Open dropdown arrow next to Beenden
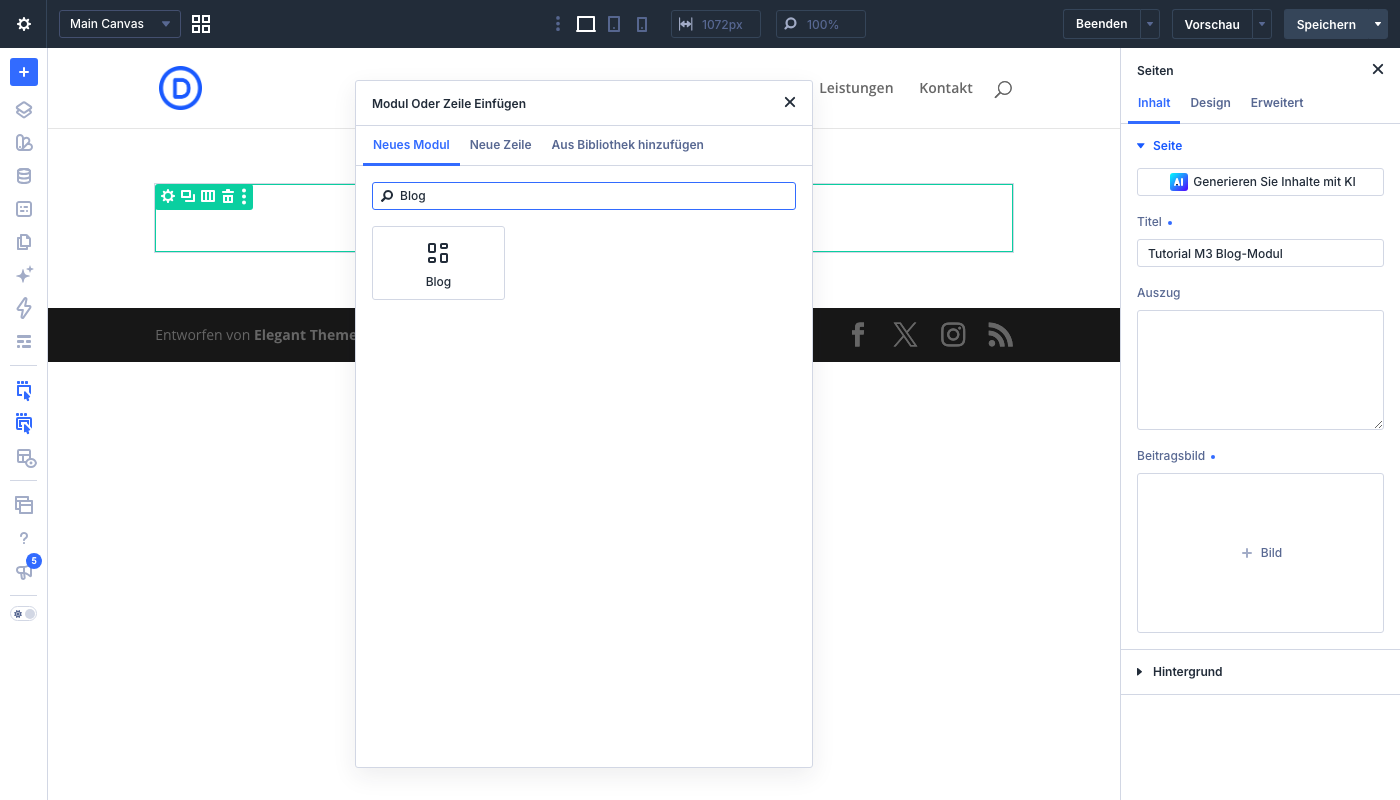 (x=1151, y=24)
